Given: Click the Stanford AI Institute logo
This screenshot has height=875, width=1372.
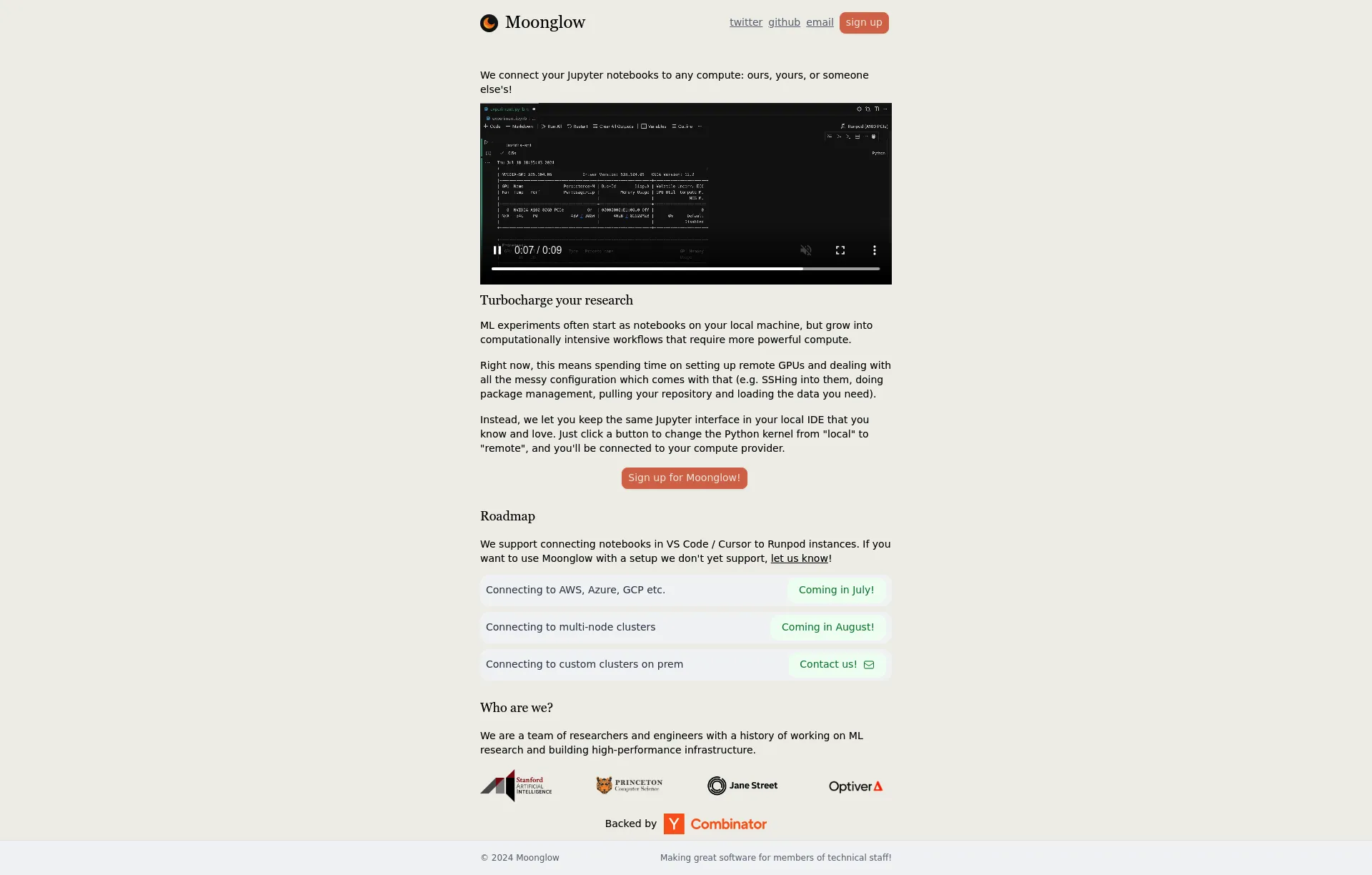Looking at the screenshot, I should point(515,785).
